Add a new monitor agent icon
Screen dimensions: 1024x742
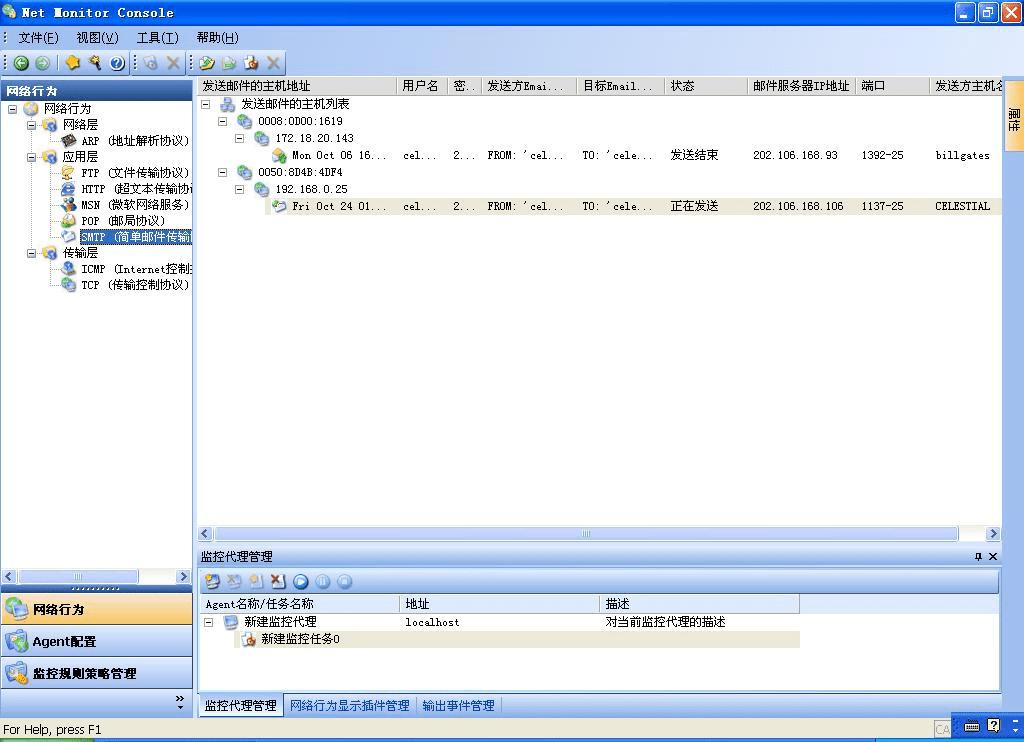[x=212, y=581]
